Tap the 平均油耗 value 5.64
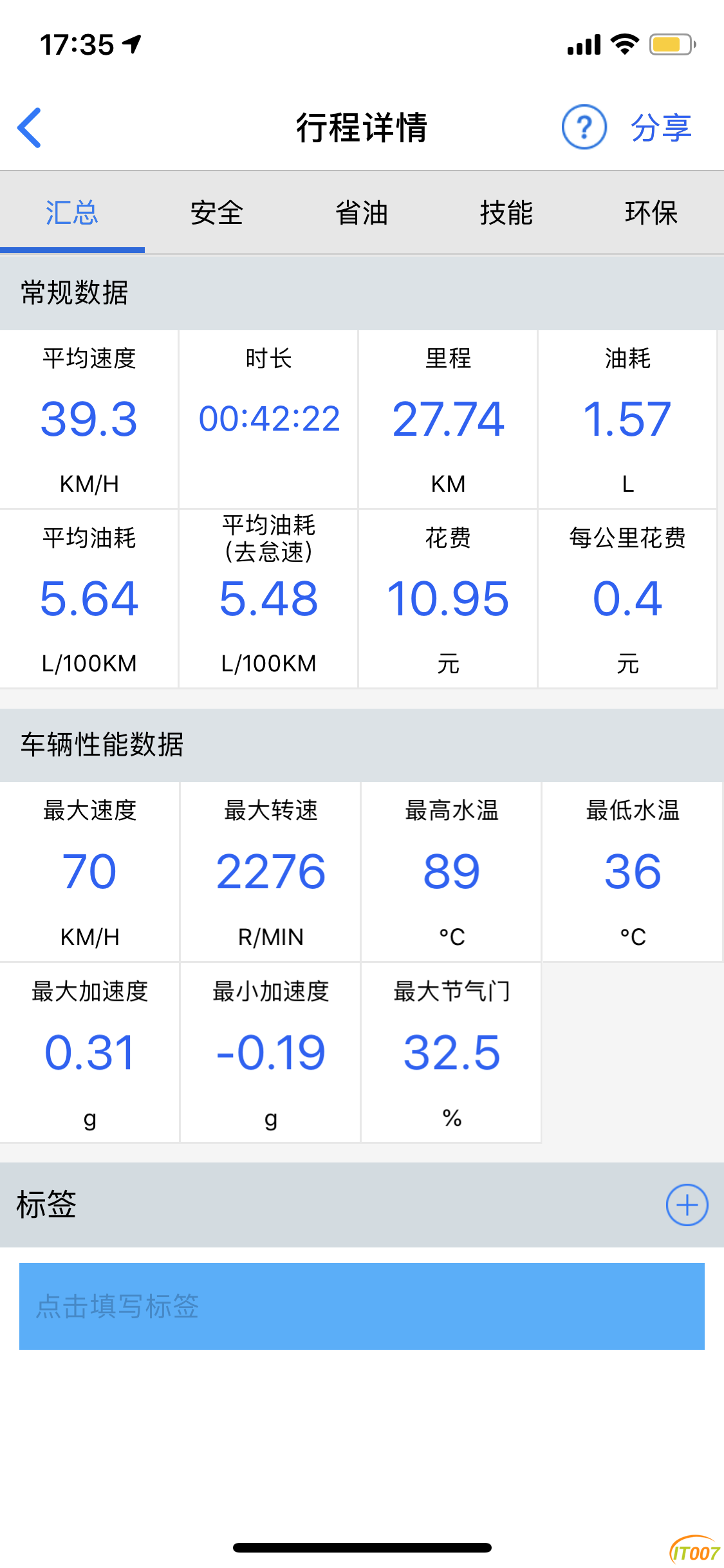 [x=89, y=599]
